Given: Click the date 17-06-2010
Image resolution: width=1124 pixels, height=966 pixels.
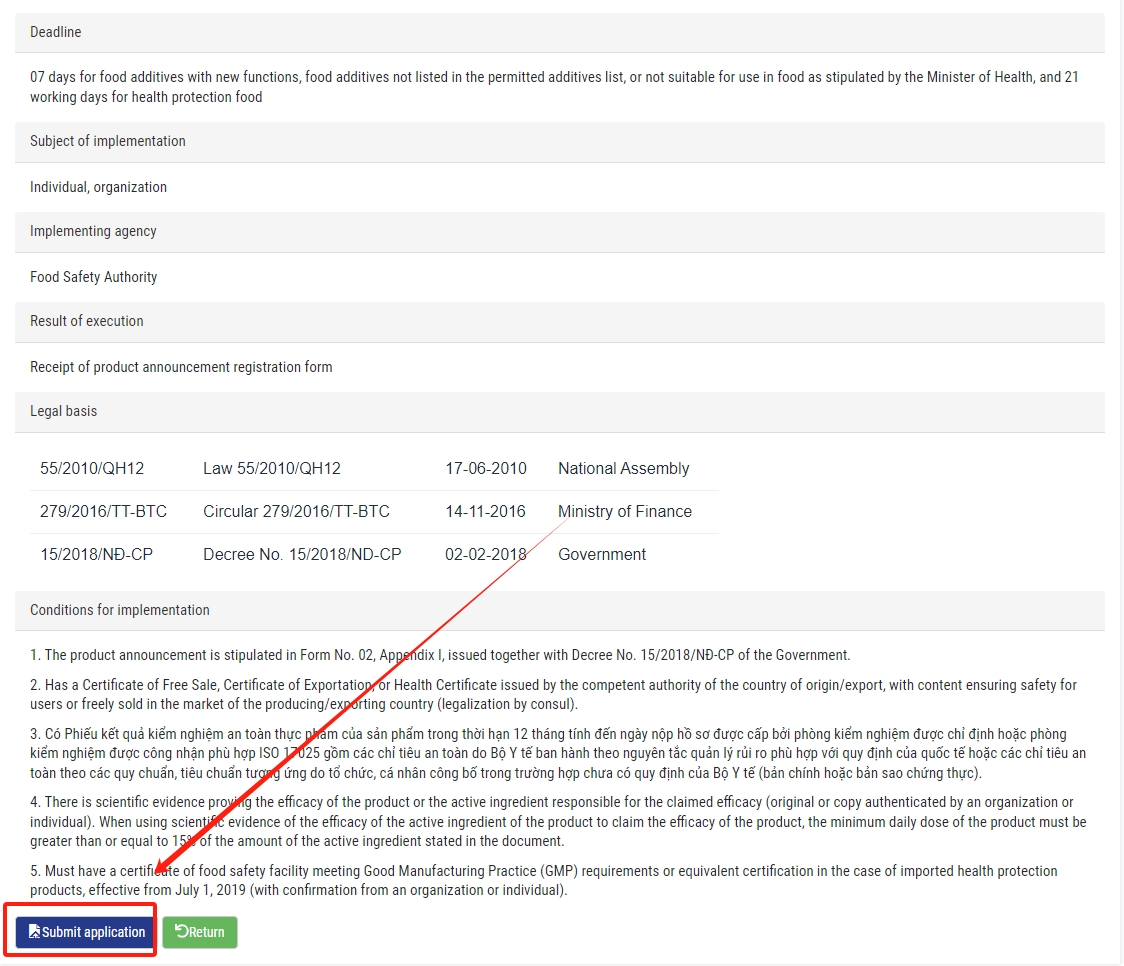Looking at the screenshot, I should [x=485, y=469].
